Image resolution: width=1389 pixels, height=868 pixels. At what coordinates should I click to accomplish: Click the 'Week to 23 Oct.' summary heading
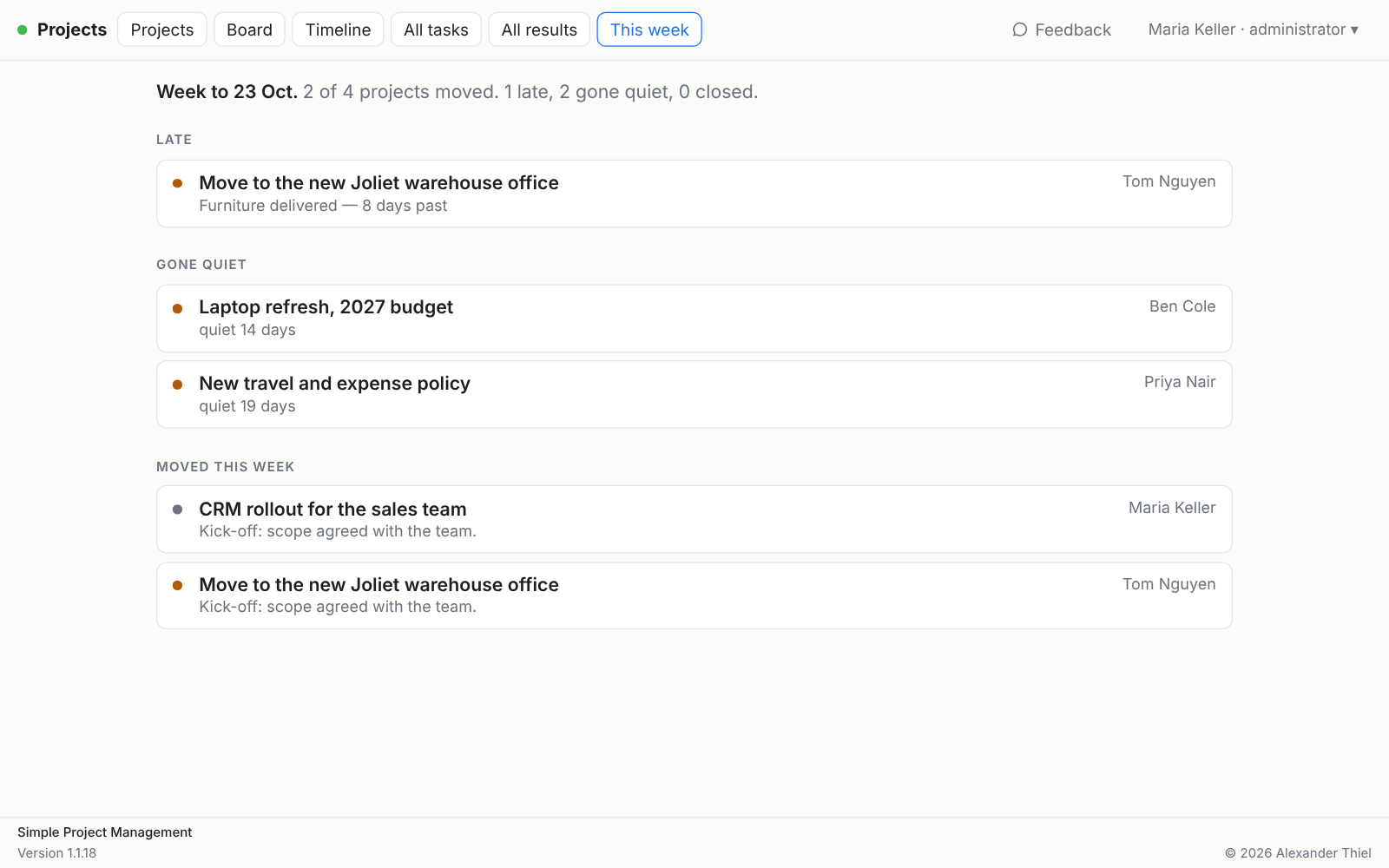tap(227, 92)
